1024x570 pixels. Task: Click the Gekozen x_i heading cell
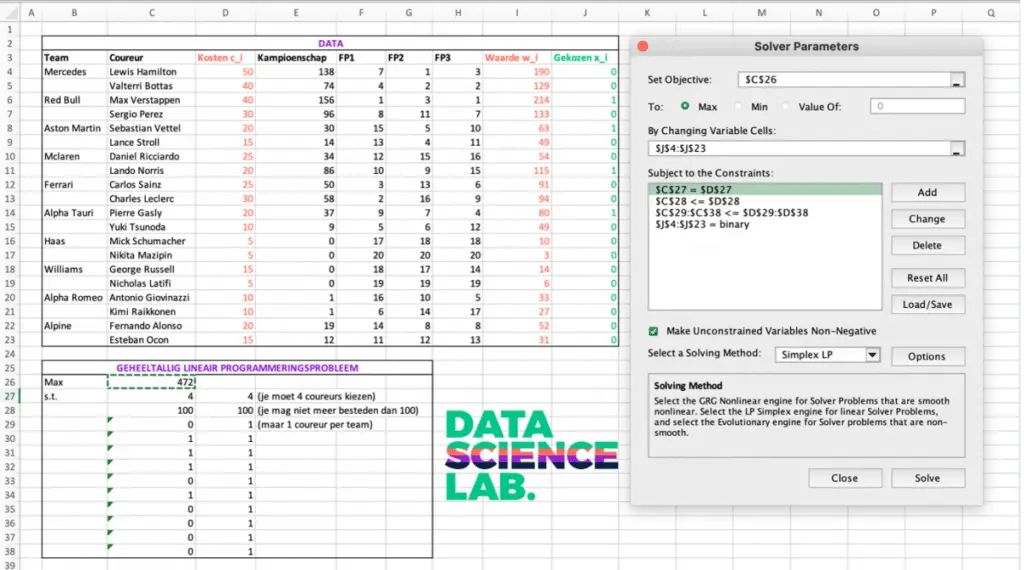(x=584, y=57)
